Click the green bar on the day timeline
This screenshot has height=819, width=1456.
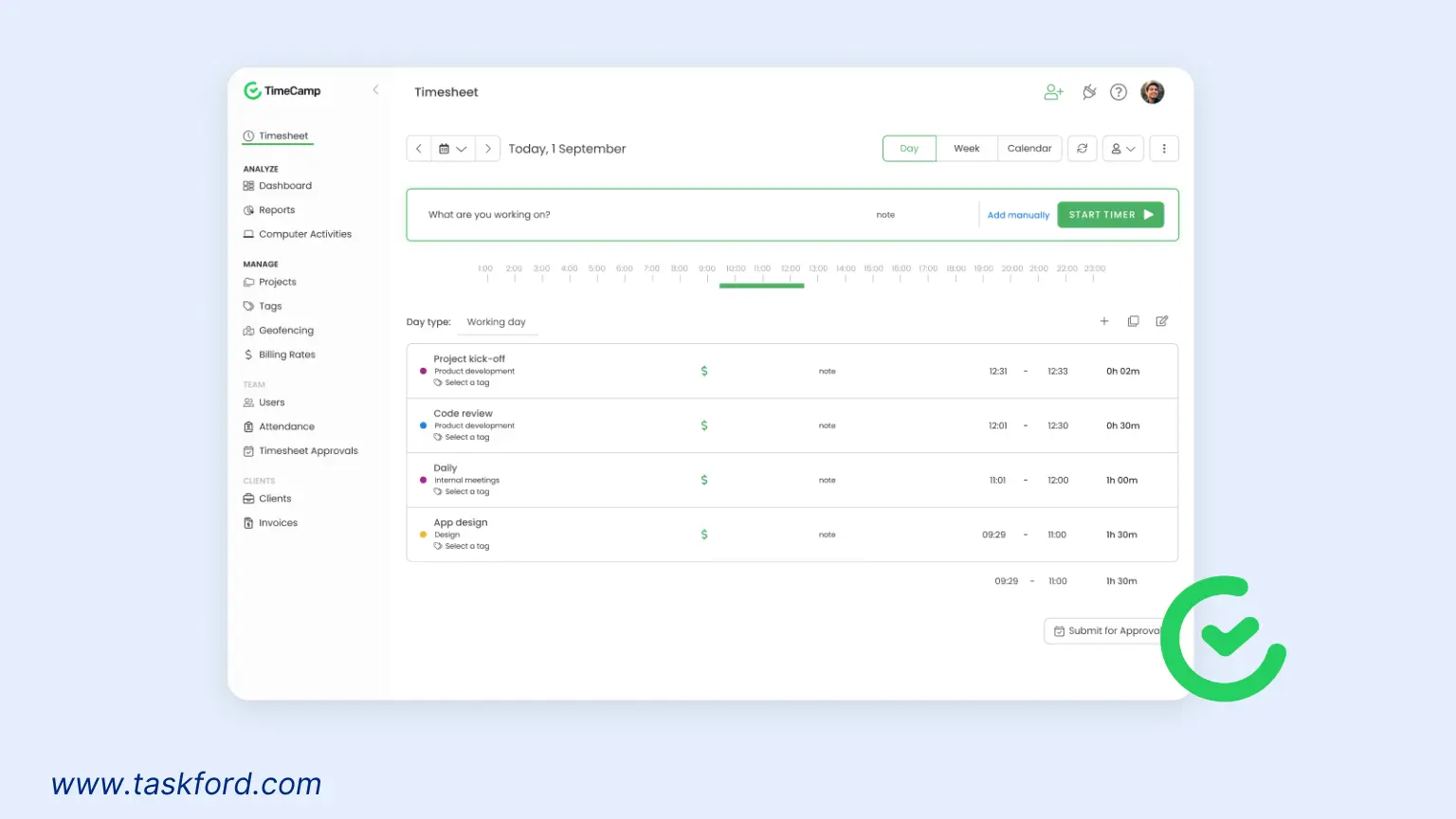pos(762,285)
